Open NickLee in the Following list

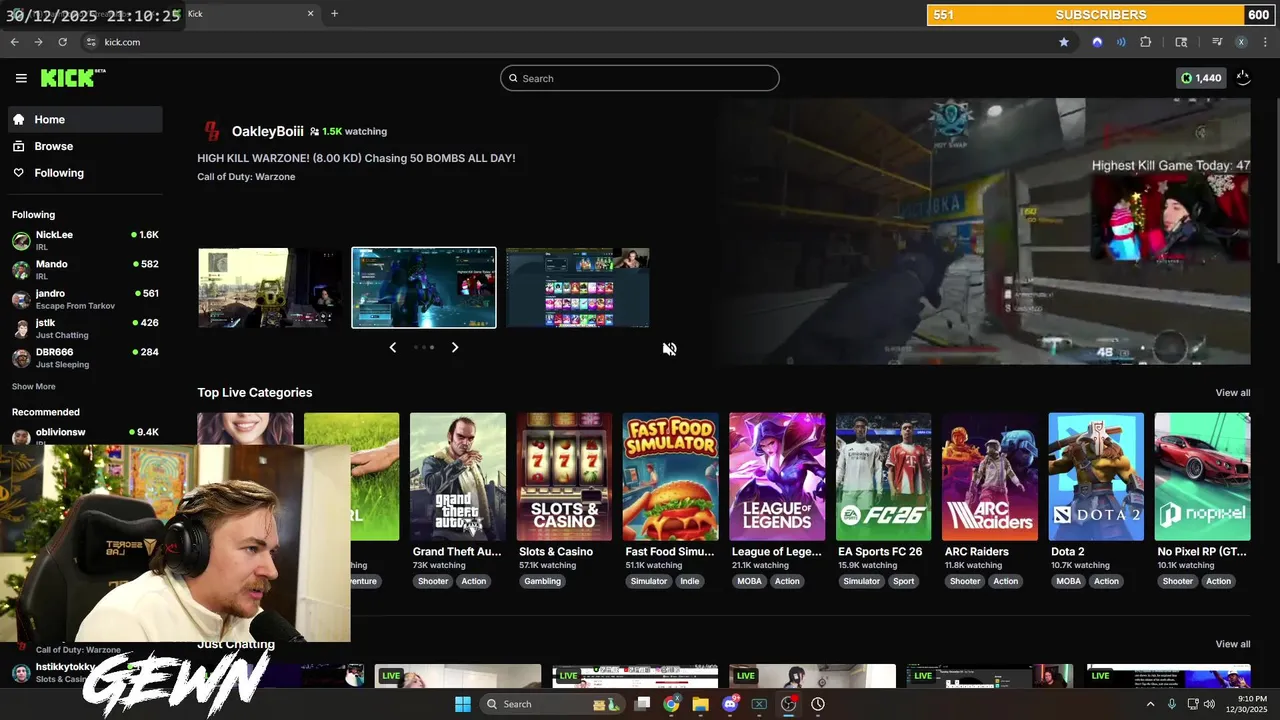point(85,240)
